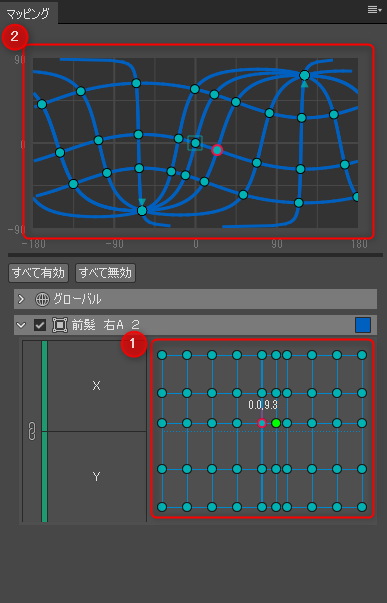387x603 pixels.
Task: Select the top-right key point of the lower grid
Action: (x=362, y=355)
